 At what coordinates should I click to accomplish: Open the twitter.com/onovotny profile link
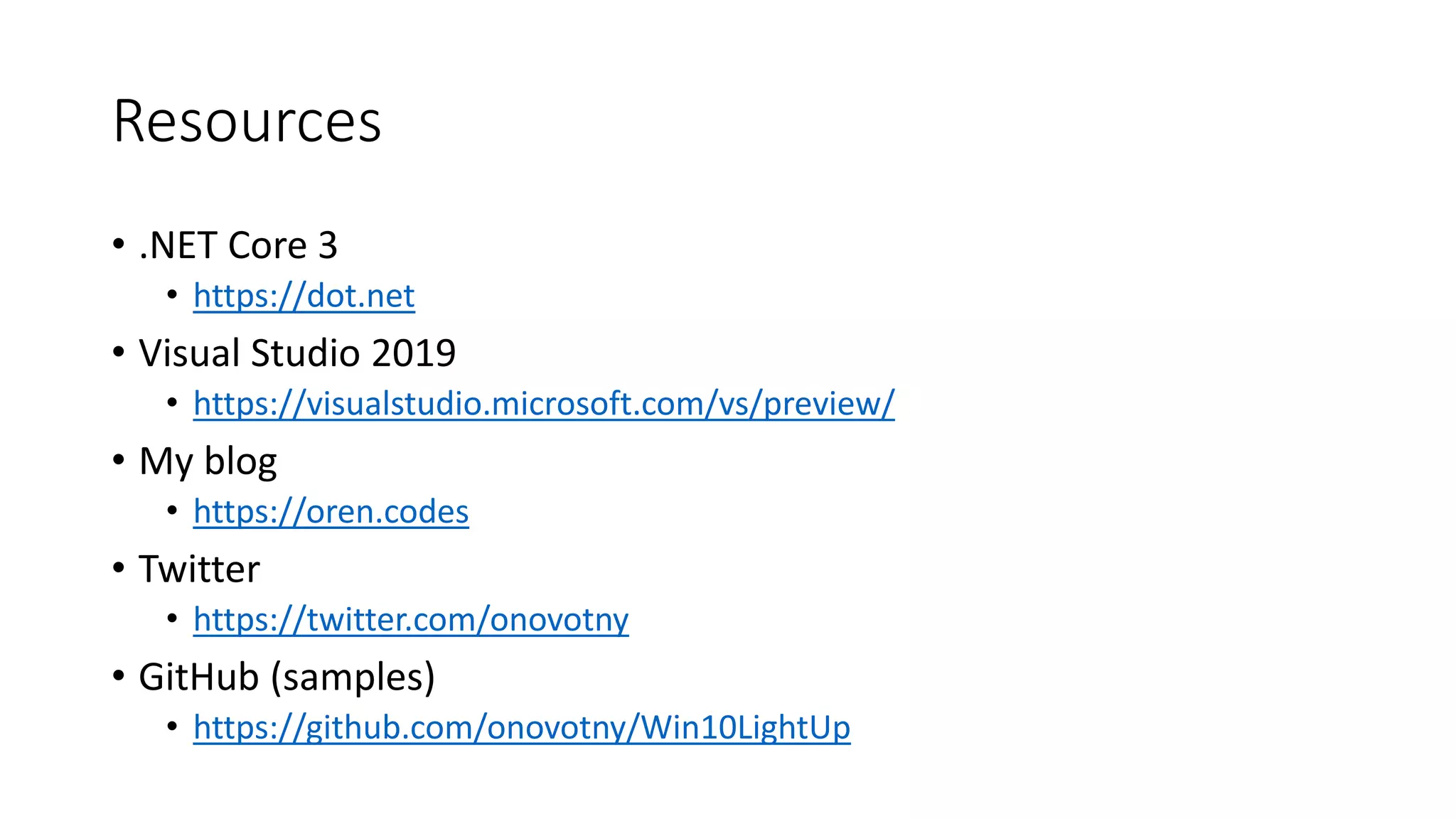click(411, 620)
